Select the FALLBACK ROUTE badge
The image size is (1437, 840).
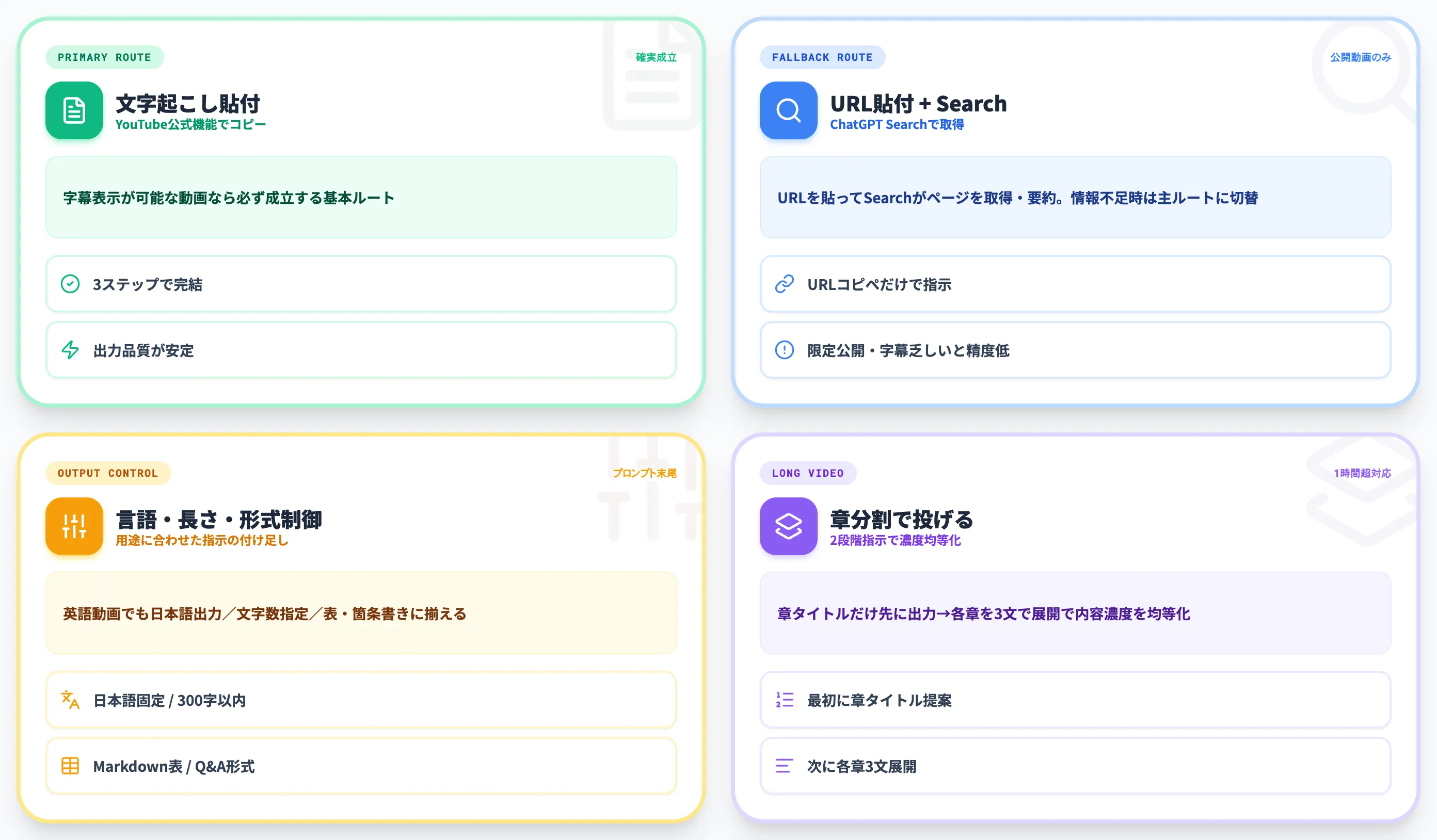click(x=822, y=58)
